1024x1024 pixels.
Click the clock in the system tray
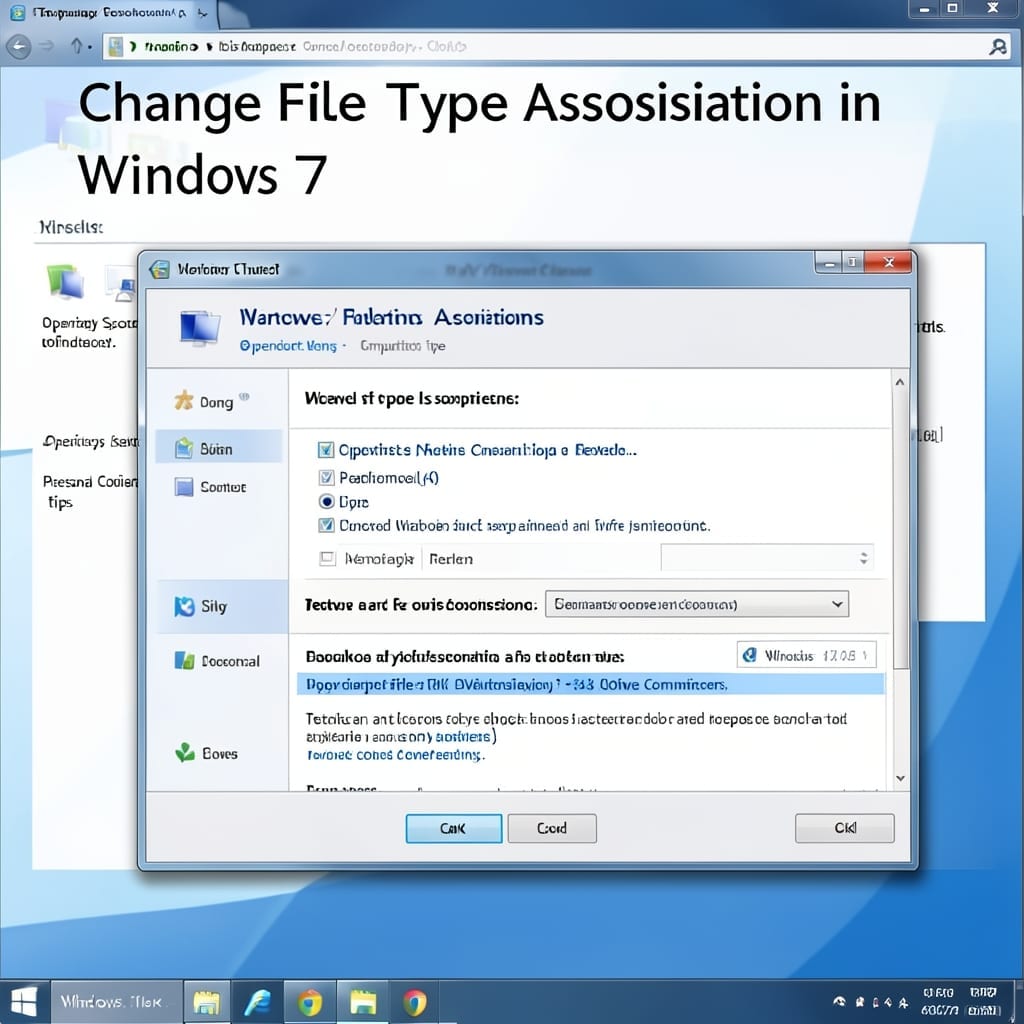(960, 1001)
